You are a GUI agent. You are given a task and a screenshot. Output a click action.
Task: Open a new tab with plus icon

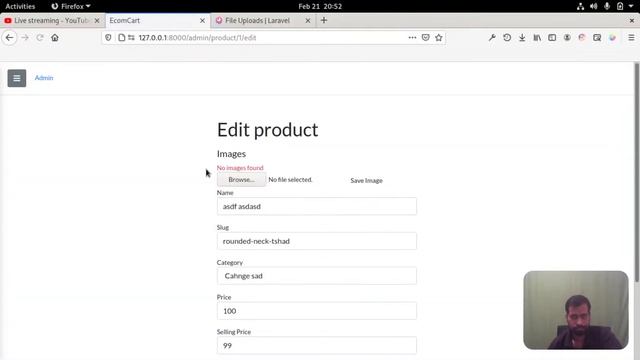324,20
